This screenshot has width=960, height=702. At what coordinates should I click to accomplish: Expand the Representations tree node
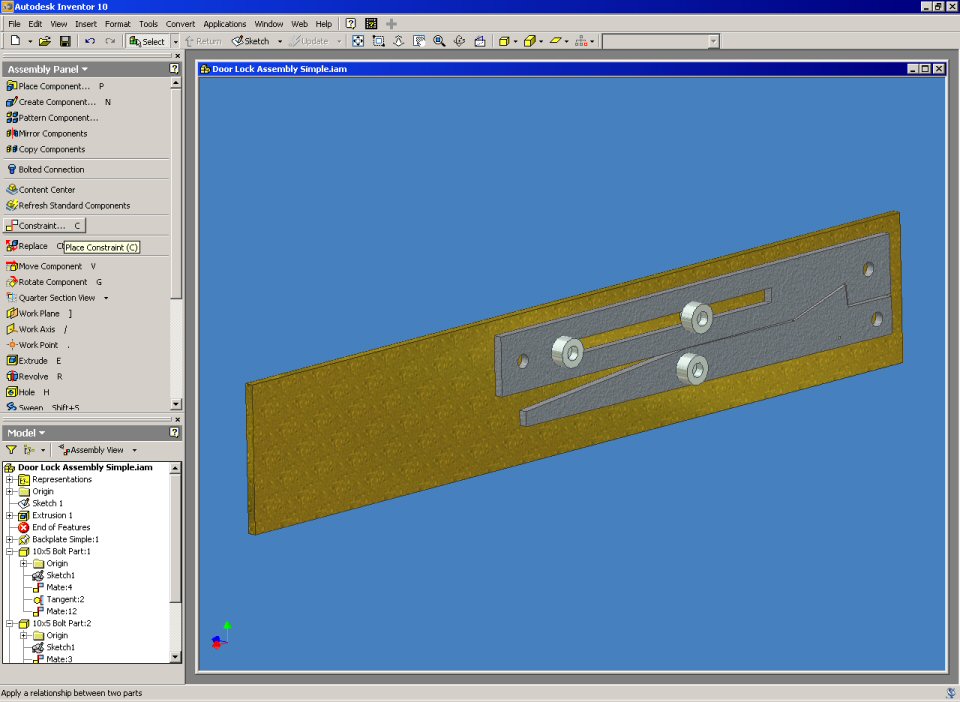(x=9, y=479)
